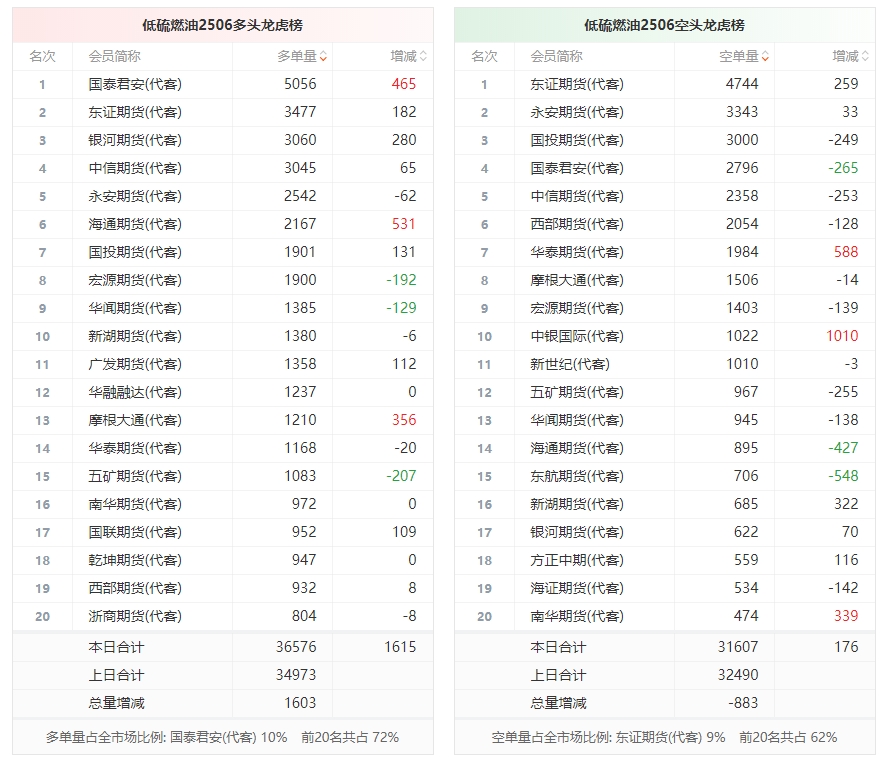Click 永安期货(代客) in short table rank 2

tap(577, 112)
